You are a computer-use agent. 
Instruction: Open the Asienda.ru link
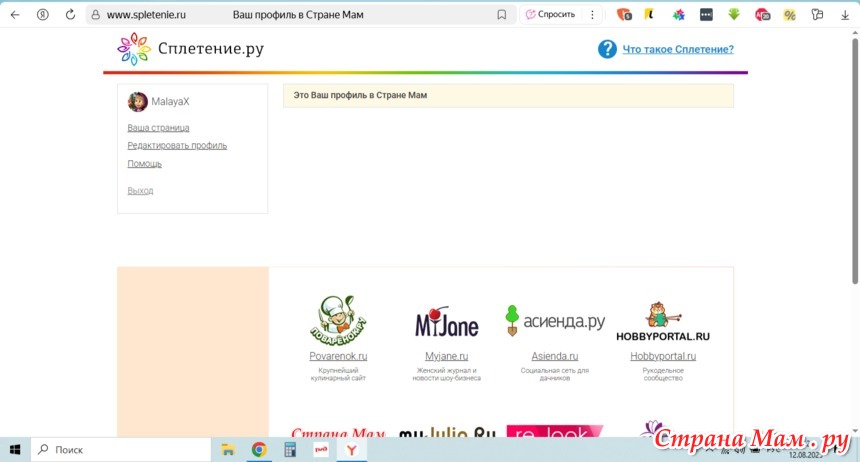pyautogui.click(x=555, y=356)
